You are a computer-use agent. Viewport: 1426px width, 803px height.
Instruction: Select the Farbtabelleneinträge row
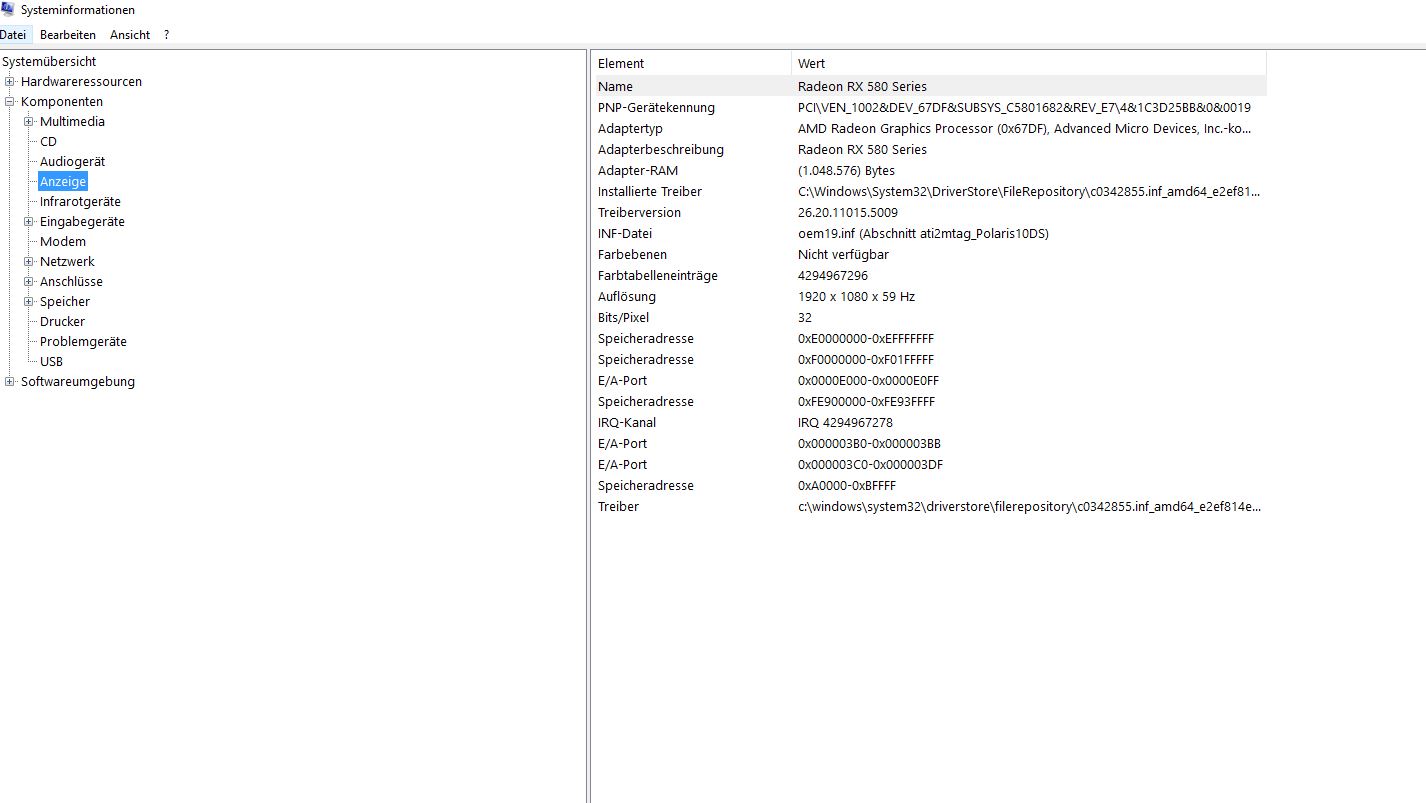[x=930, y=275]
